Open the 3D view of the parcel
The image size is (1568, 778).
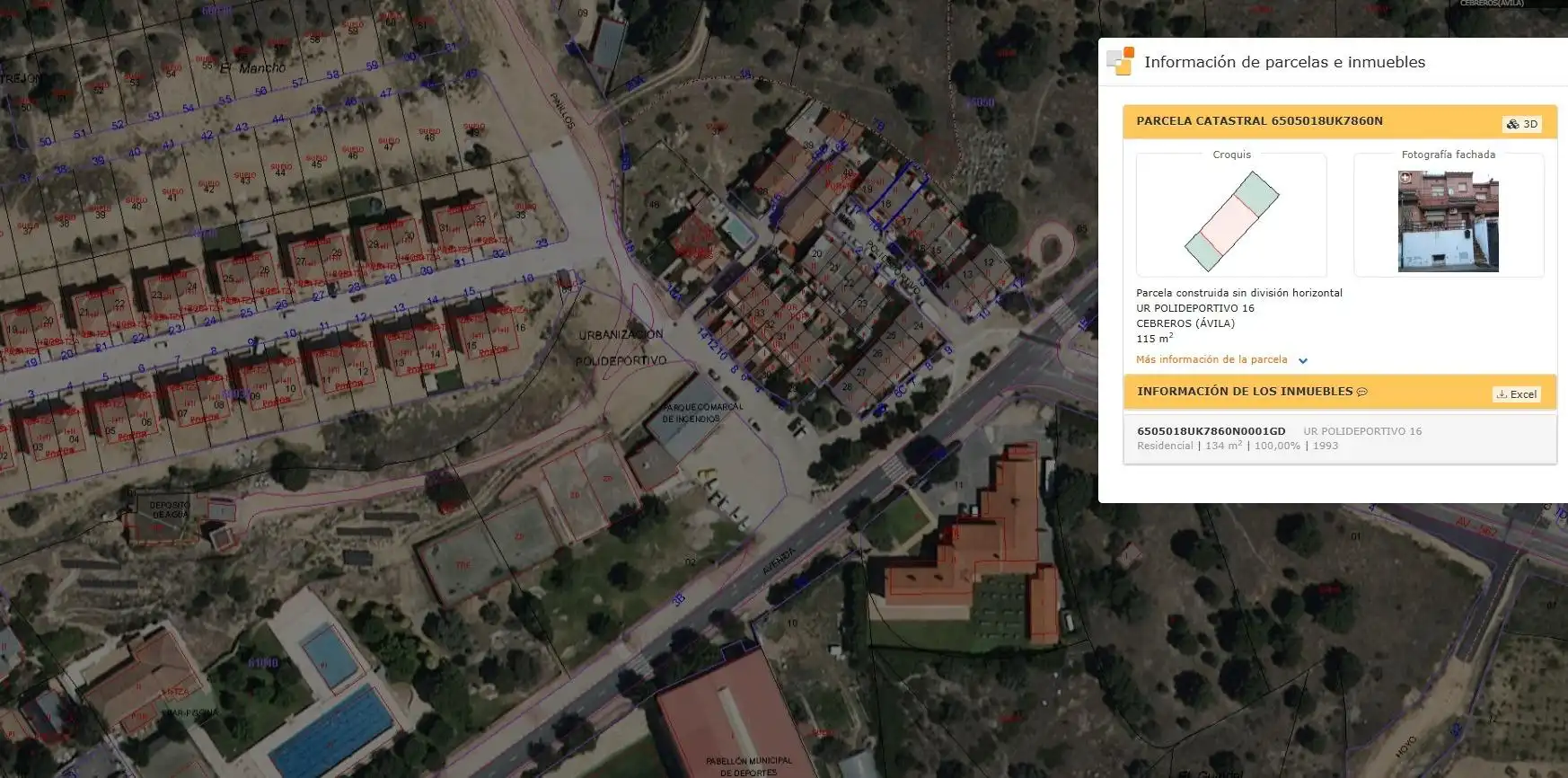[1522, 124]
